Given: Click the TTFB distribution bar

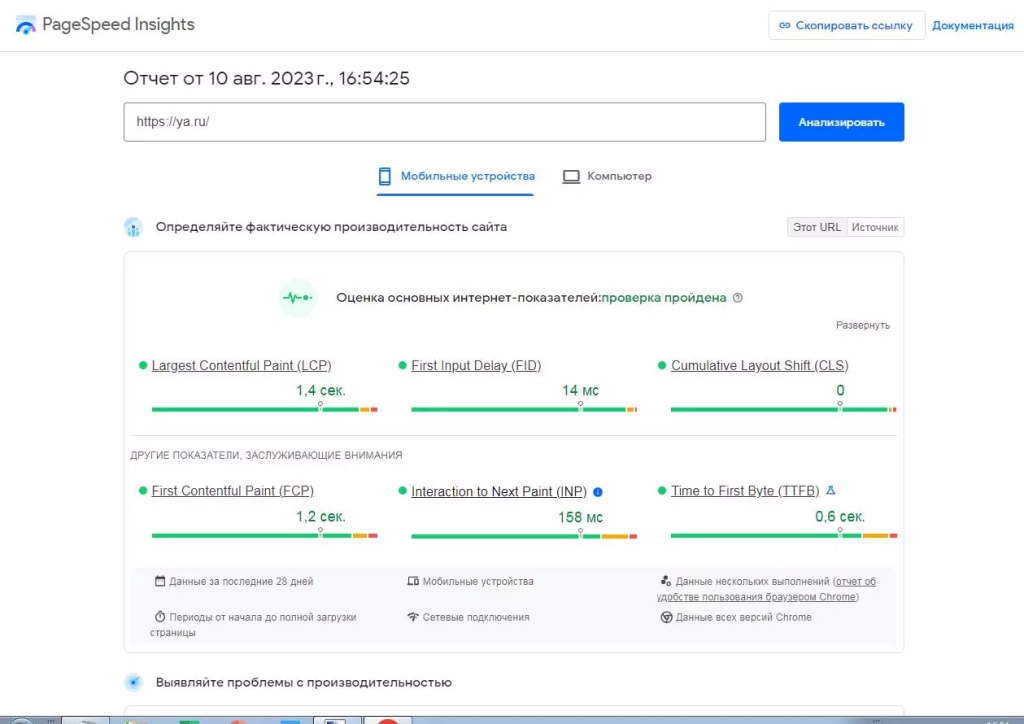Looking at the screenshot, I should point(784,535).
